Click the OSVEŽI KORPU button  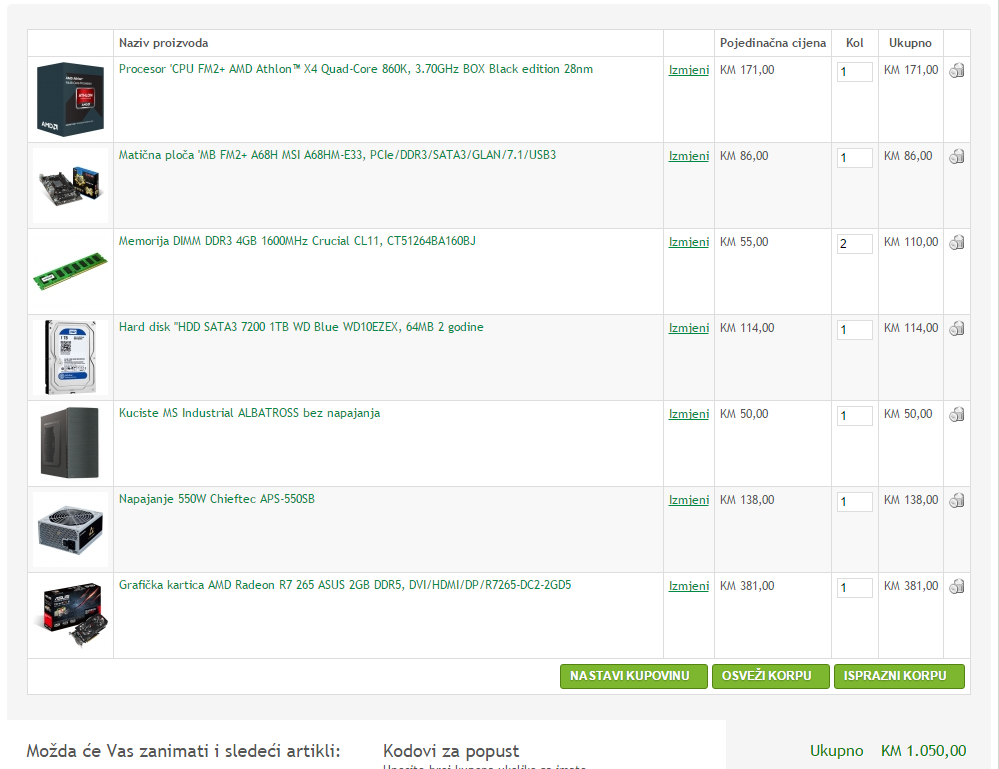[771, 676]
